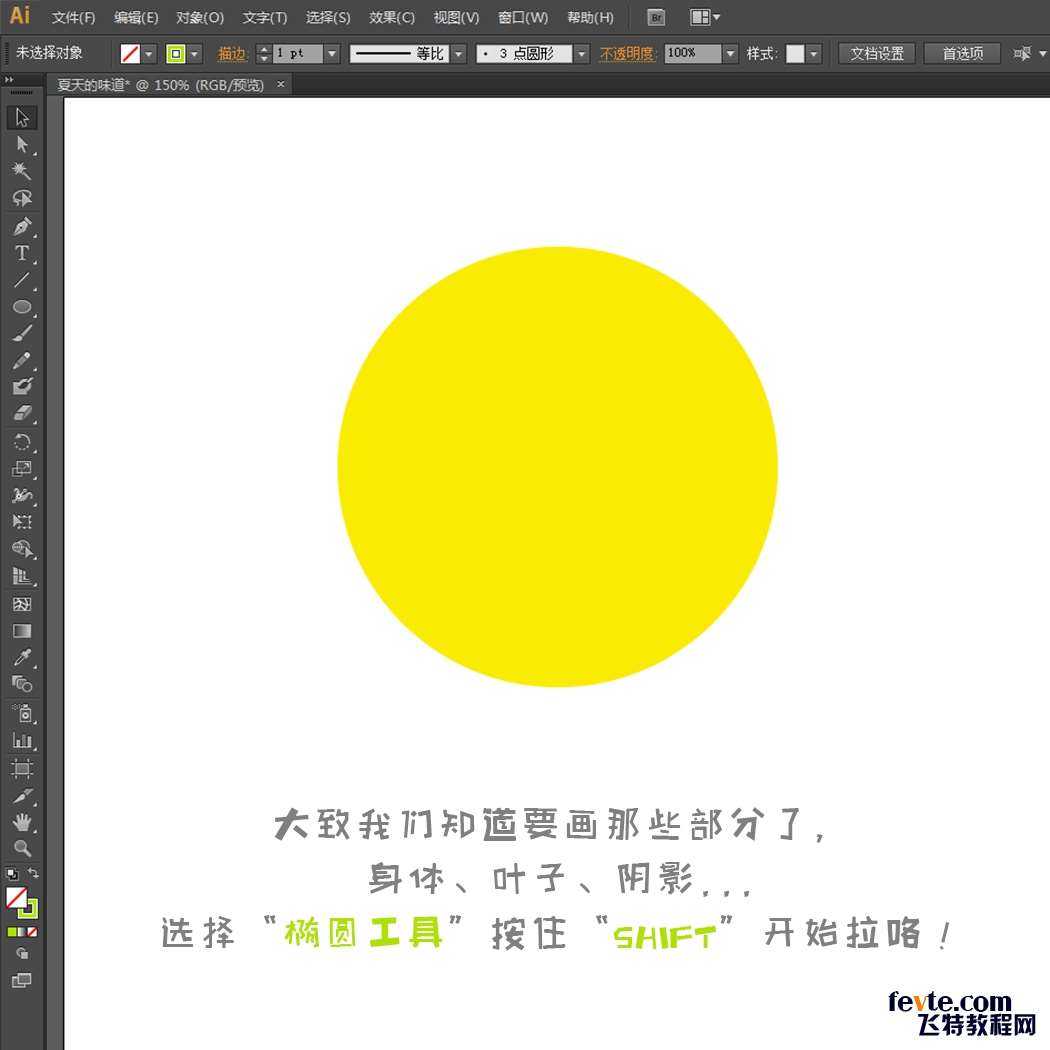Select the Artboard tool

[x=22, y=768]
